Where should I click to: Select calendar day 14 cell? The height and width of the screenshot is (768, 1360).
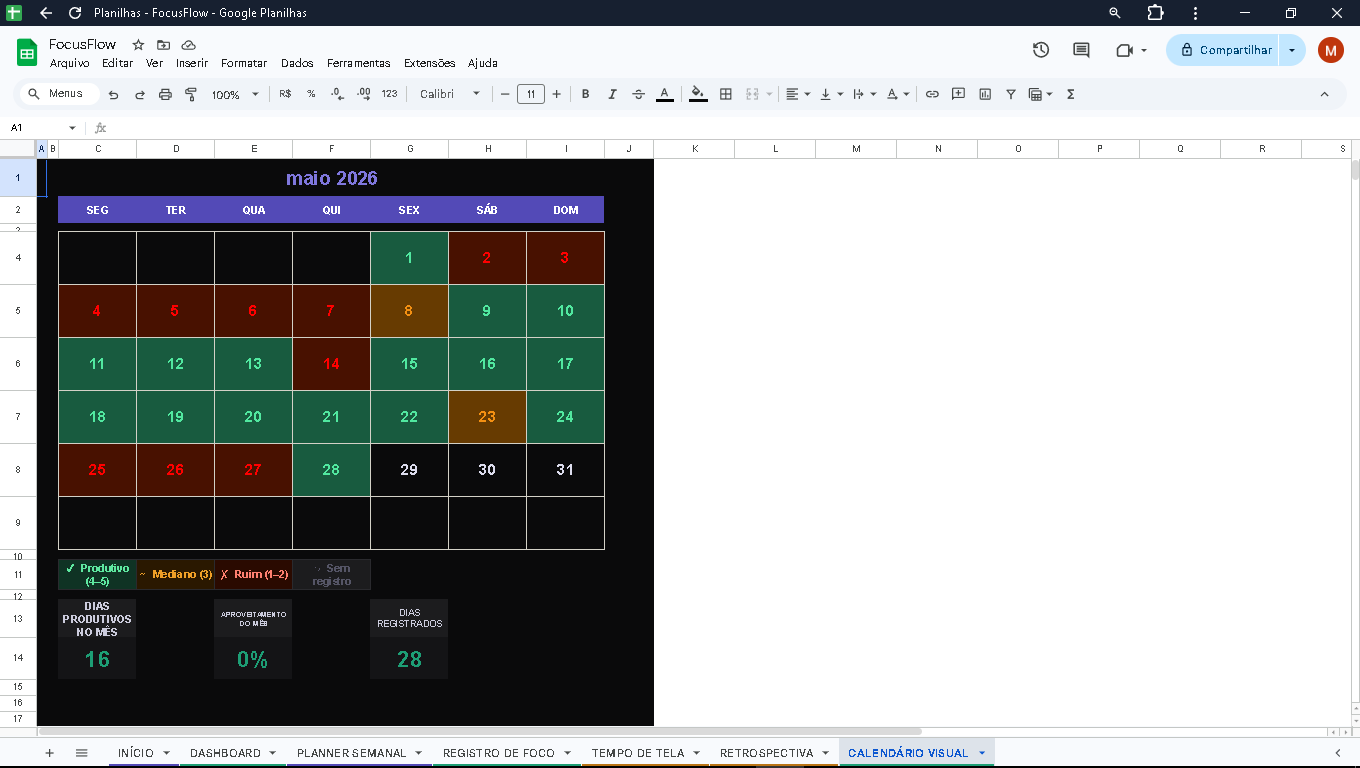(332, 364)
